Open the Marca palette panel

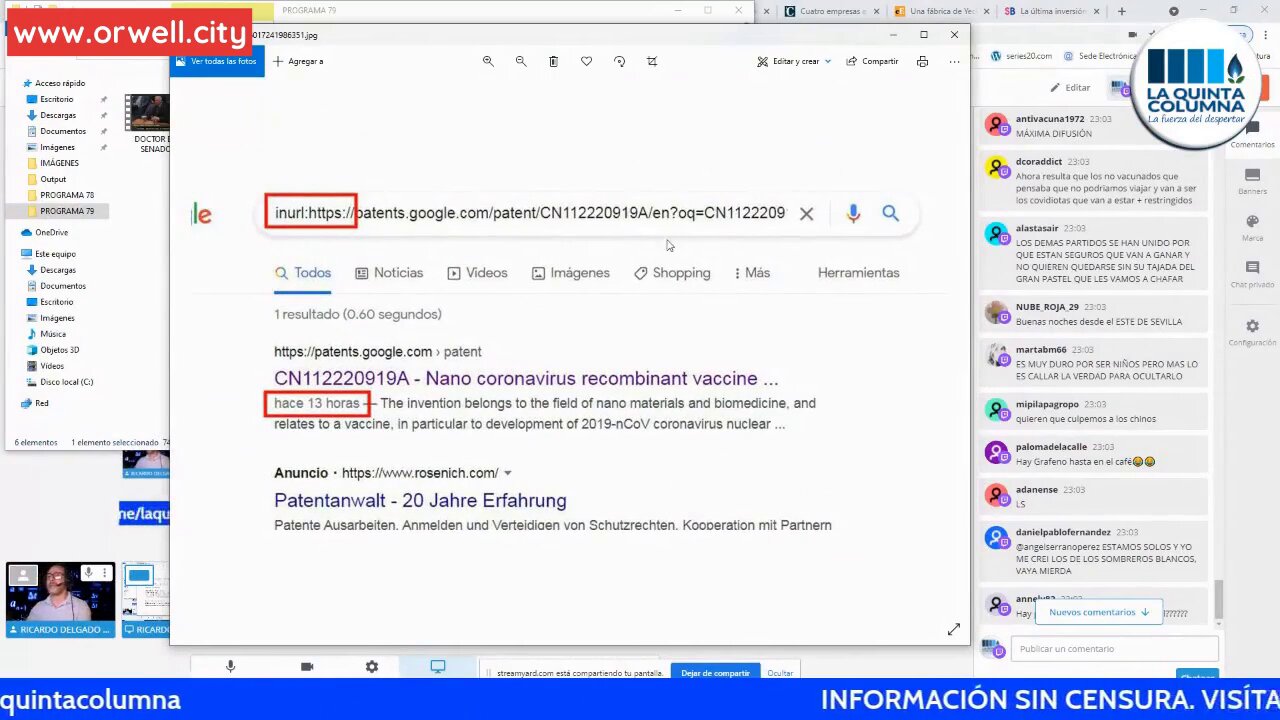click(x=1252, y=227)
